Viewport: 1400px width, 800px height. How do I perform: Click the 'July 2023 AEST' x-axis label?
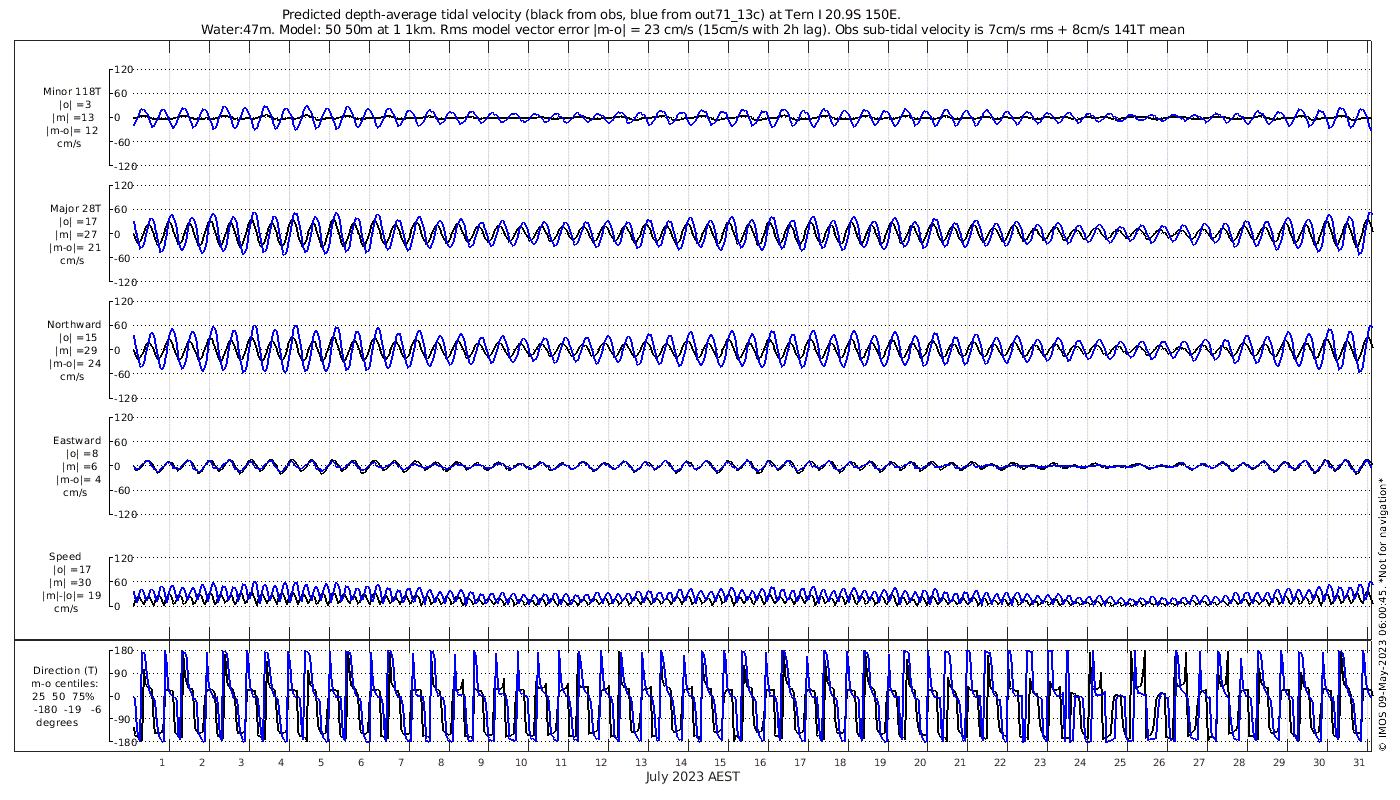tap(692, 776)
